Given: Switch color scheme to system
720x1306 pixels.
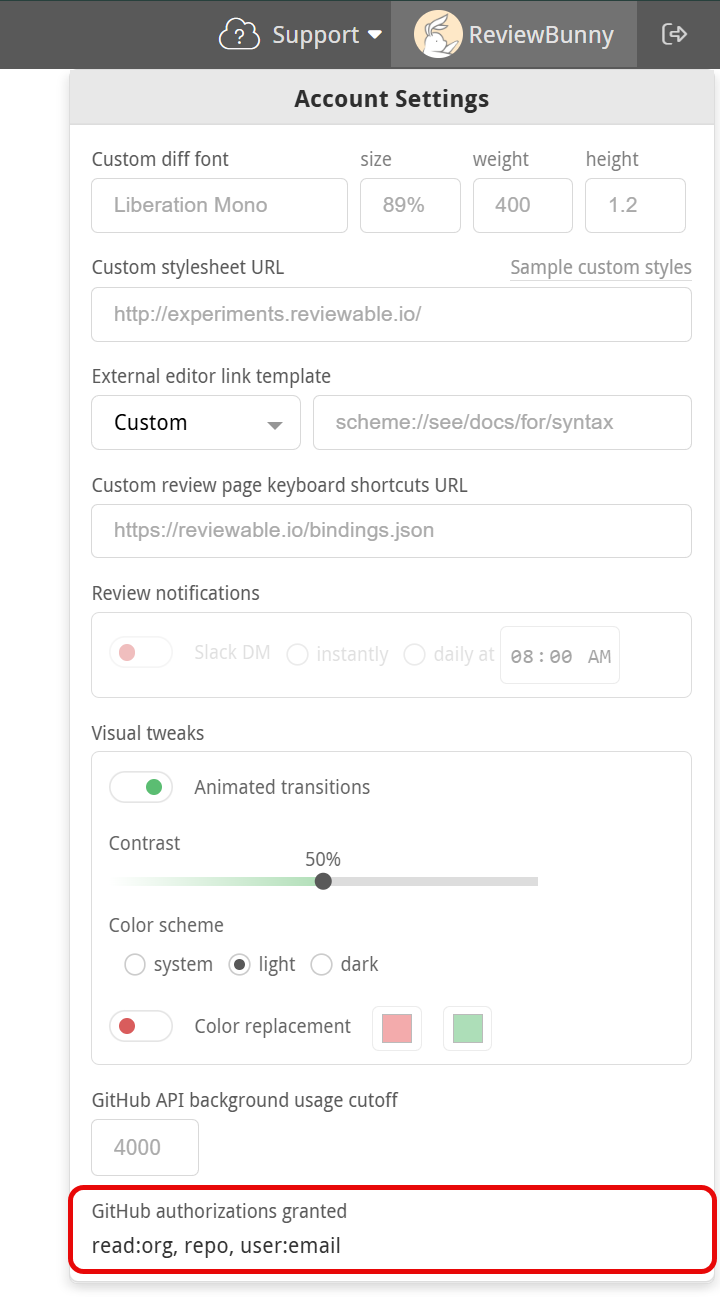Looking at the screenshot, I should coord(135,964).
